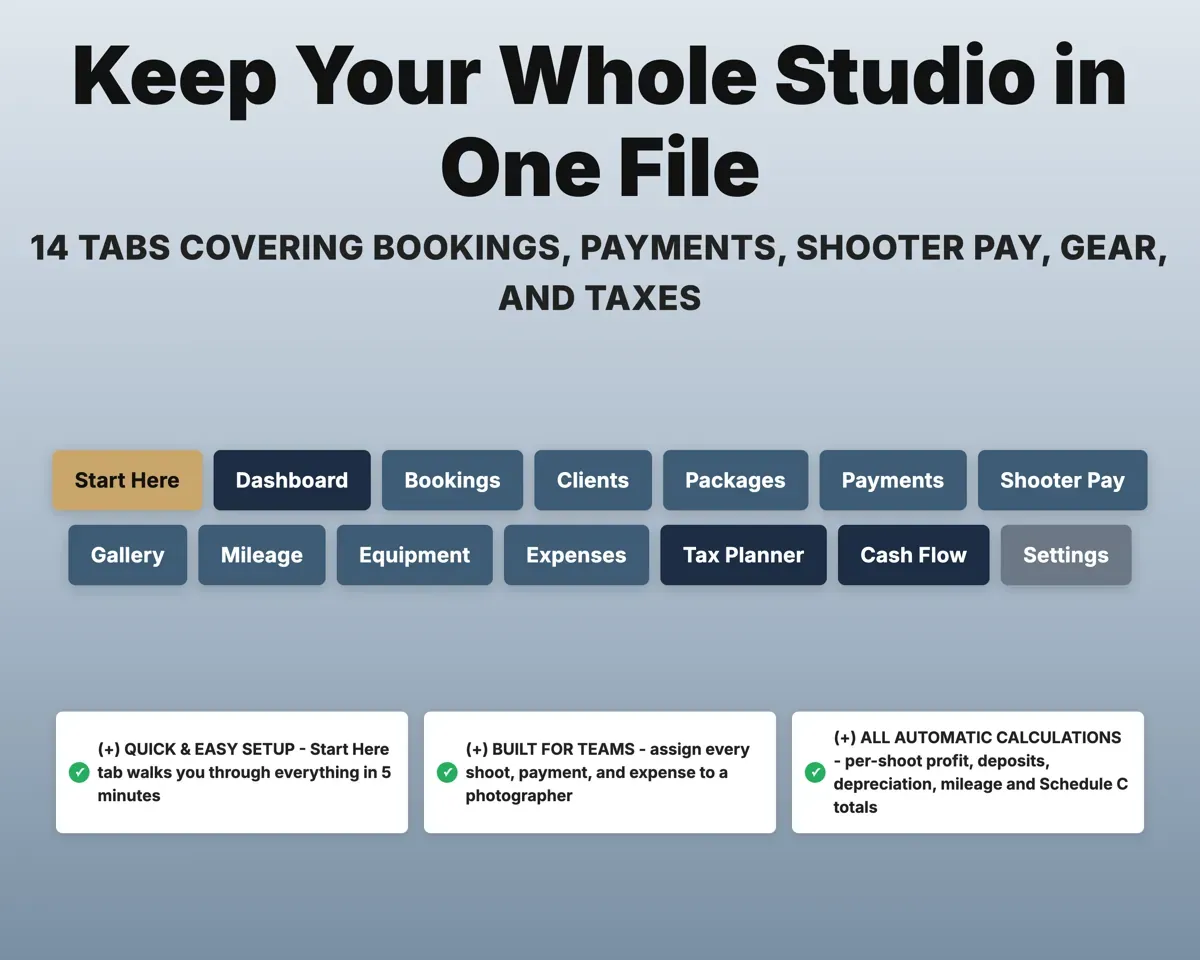Click the green check beside Quick & Easy Setup
This screenshot has width=1200, height=960.
[x=79, y=772]
